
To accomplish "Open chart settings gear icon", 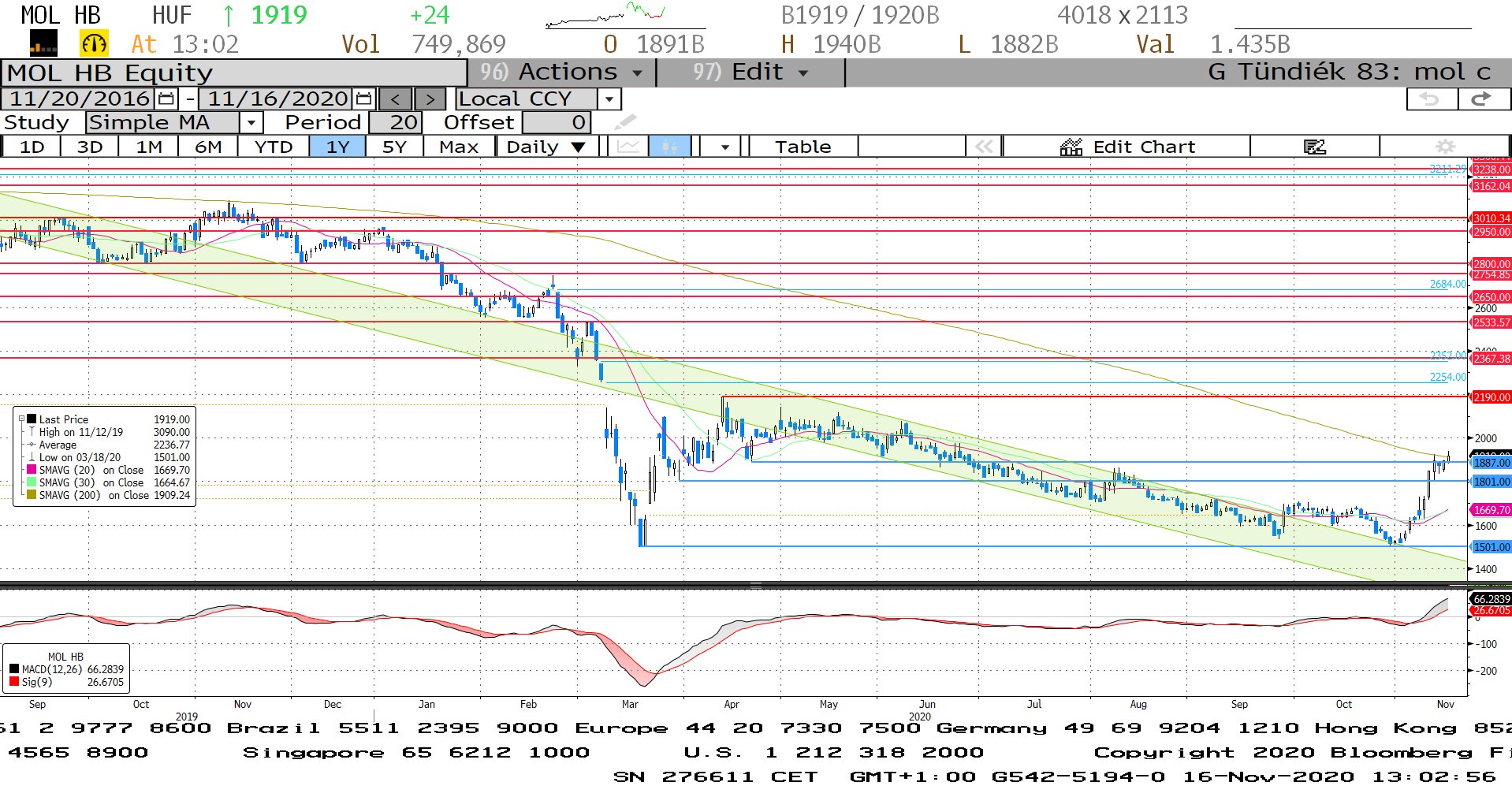I will pos(1445,147).
